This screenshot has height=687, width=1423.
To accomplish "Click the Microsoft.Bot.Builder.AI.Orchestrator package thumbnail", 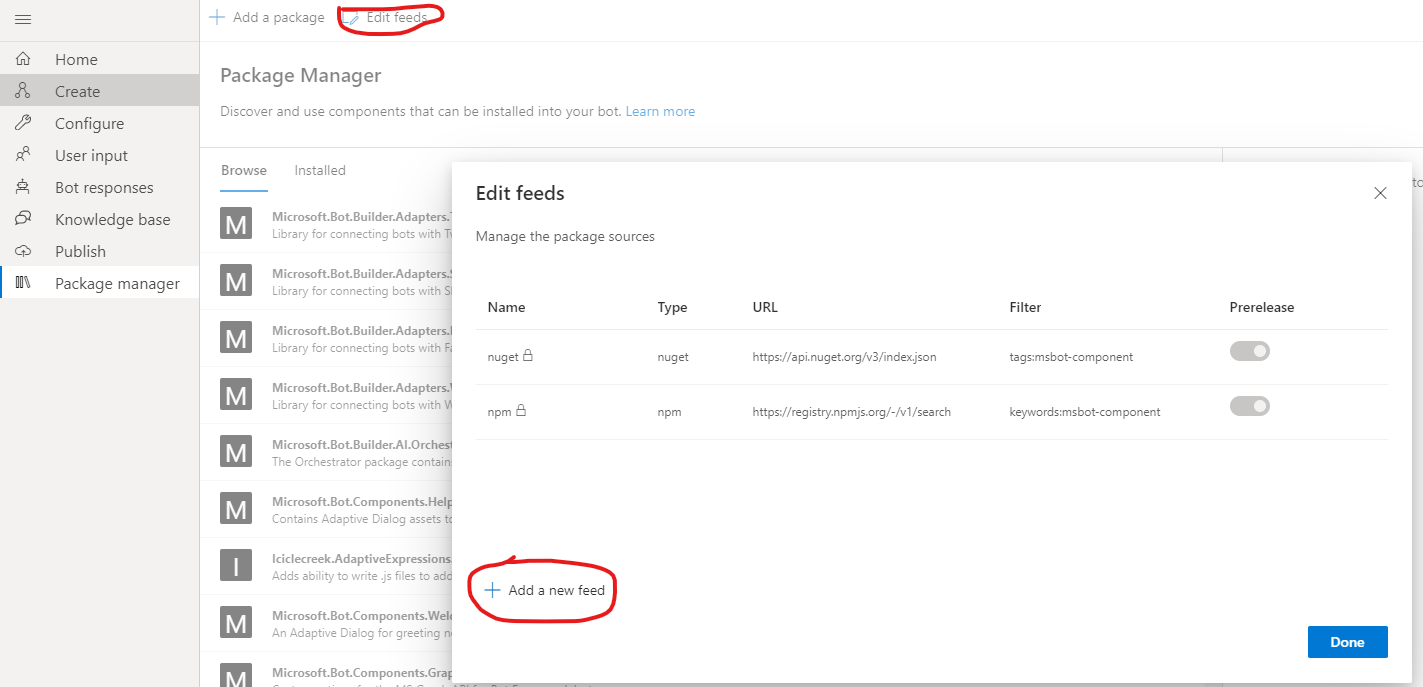I will coord(235,451).
